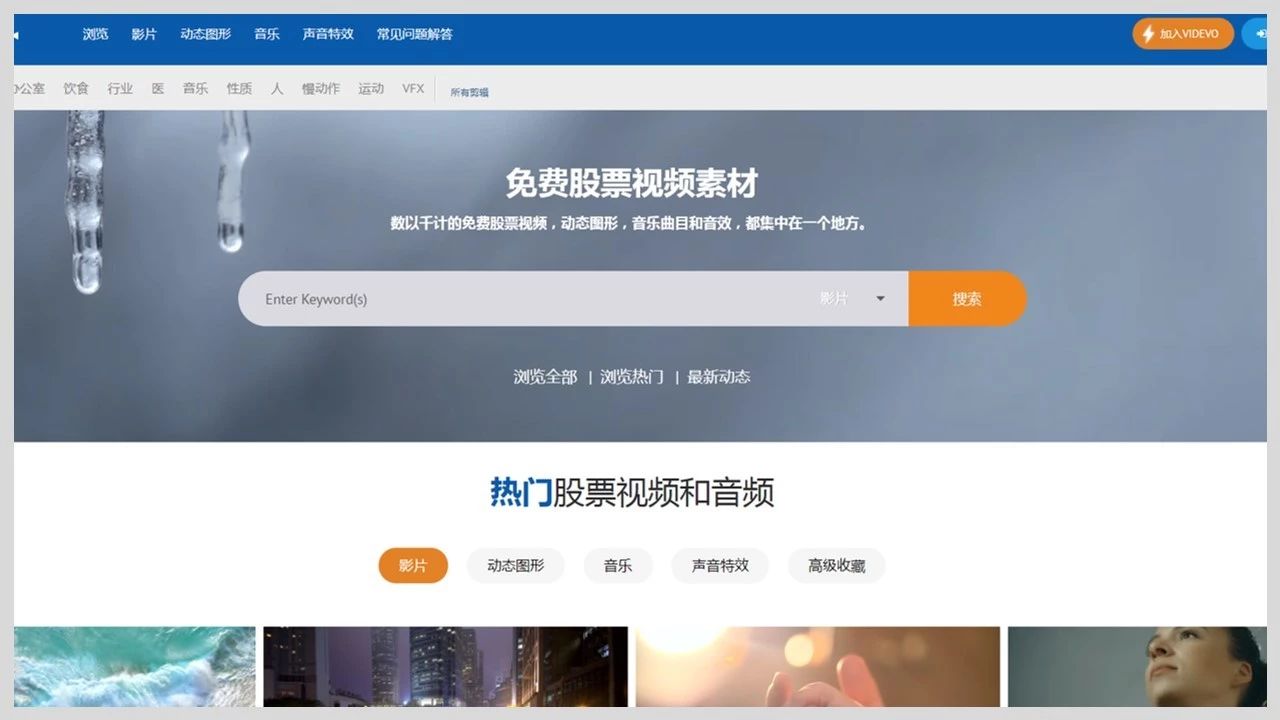Select the 慢动作 slow motion category
This screenshot has height=720, width=1280.
(319, 88)
